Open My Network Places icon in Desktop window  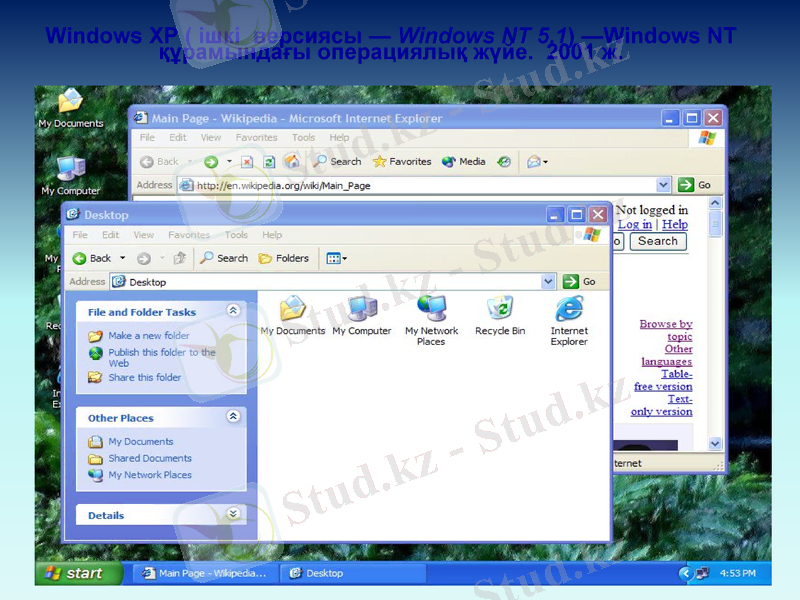(431, 310)
